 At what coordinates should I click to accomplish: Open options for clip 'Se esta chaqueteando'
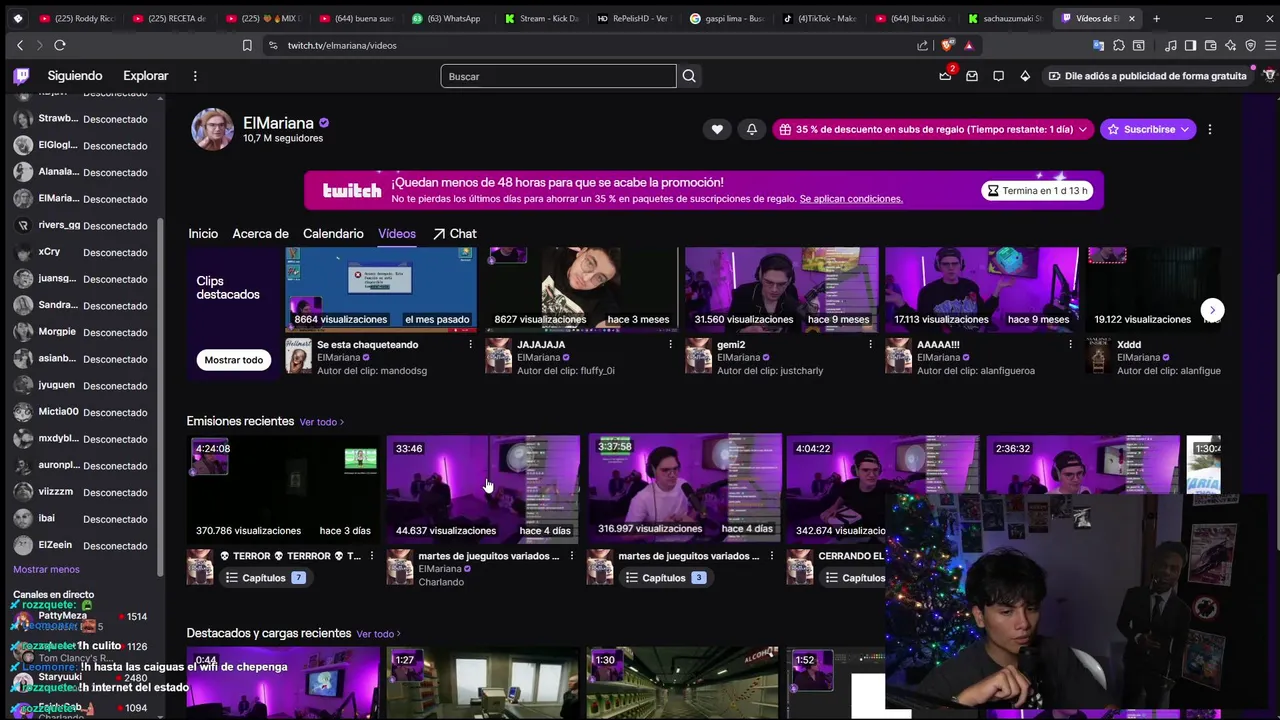[470, 345]
